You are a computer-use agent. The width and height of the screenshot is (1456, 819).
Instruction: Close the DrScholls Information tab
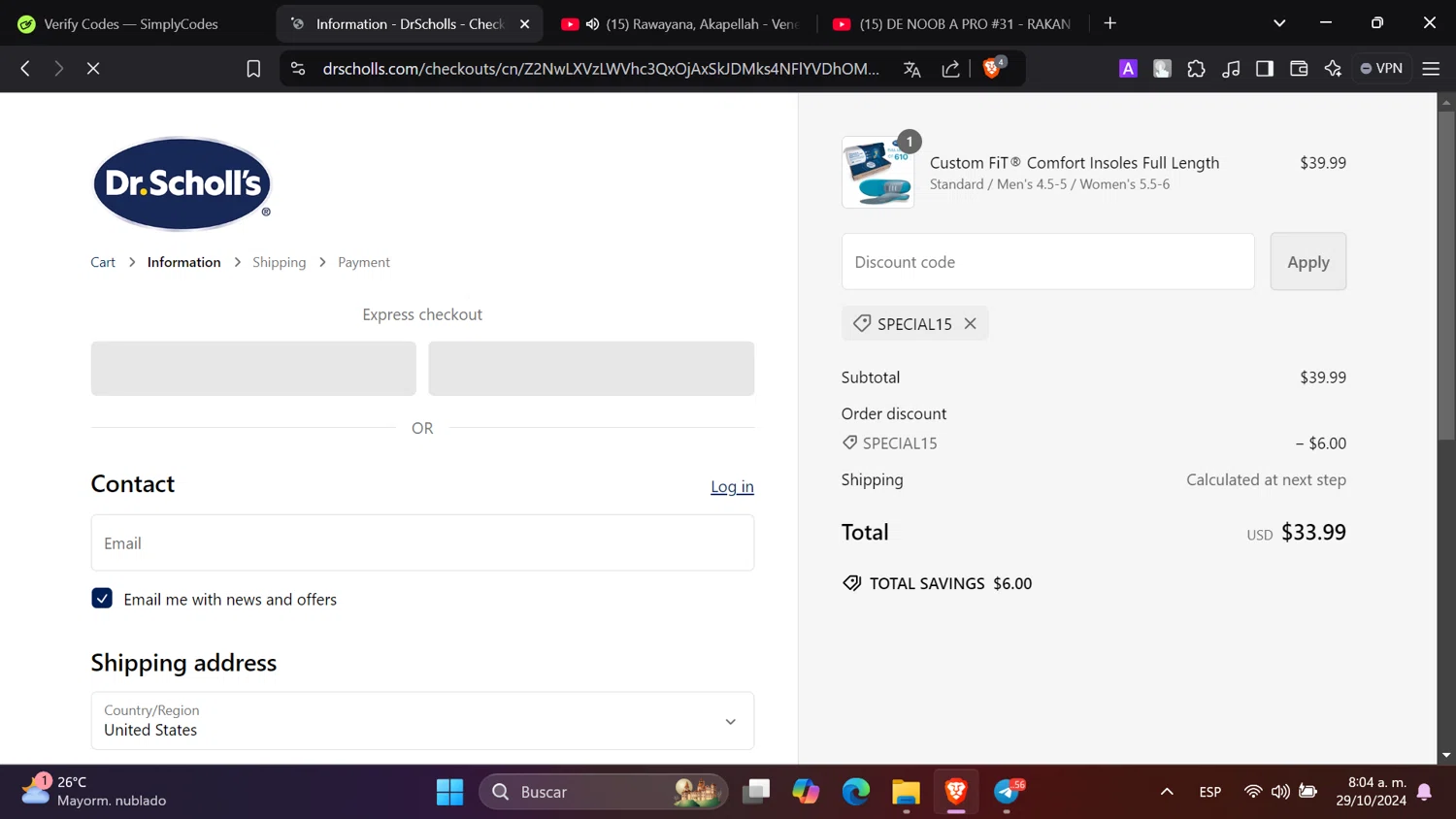tap(525, 24)
